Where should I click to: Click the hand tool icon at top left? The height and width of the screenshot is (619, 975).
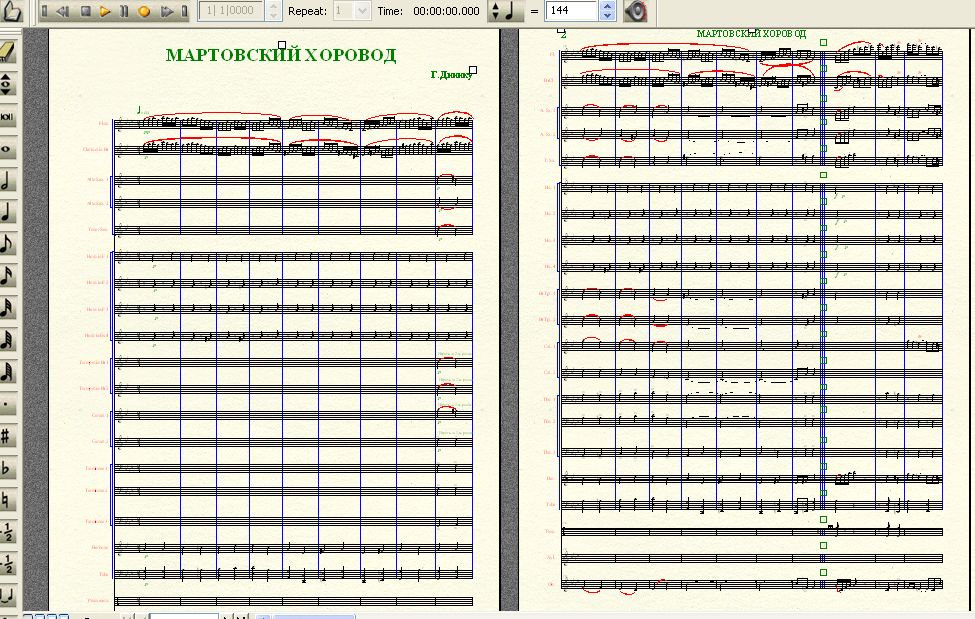[11, 12]
